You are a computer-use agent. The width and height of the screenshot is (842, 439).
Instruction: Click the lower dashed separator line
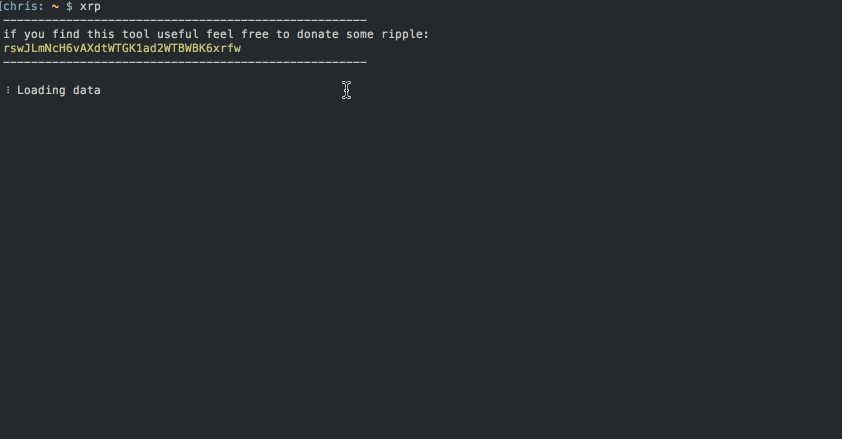click(185, 63)
